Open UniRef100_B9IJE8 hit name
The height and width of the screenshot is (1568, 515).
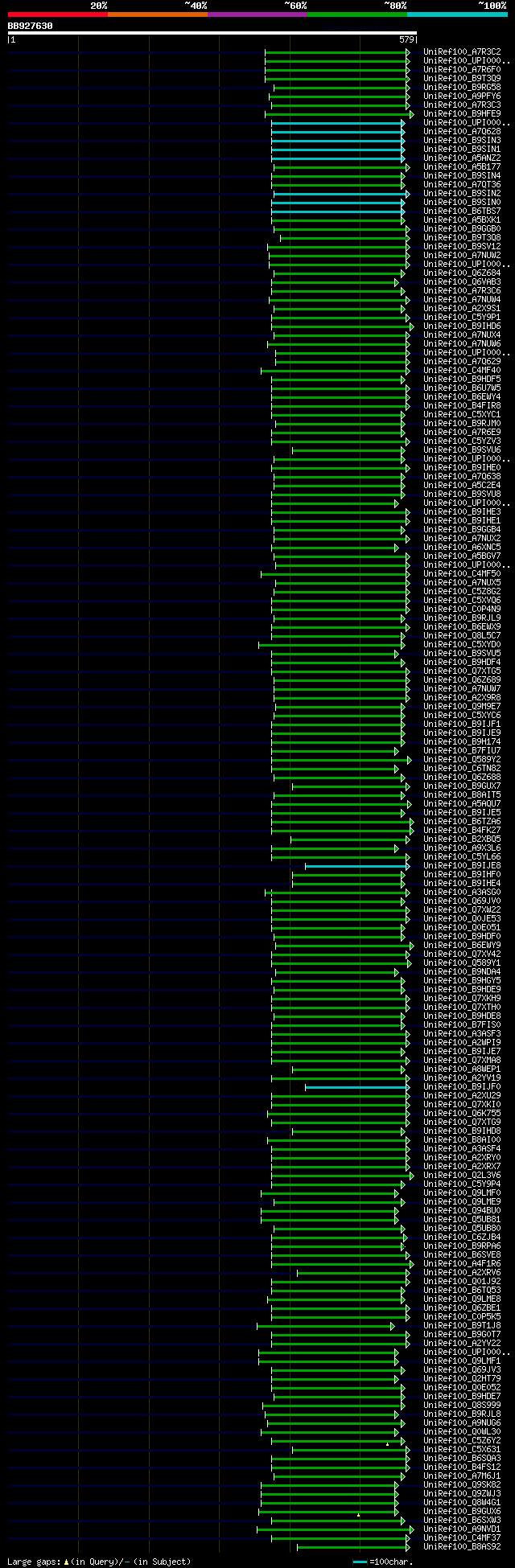click(x=462, y=866)
